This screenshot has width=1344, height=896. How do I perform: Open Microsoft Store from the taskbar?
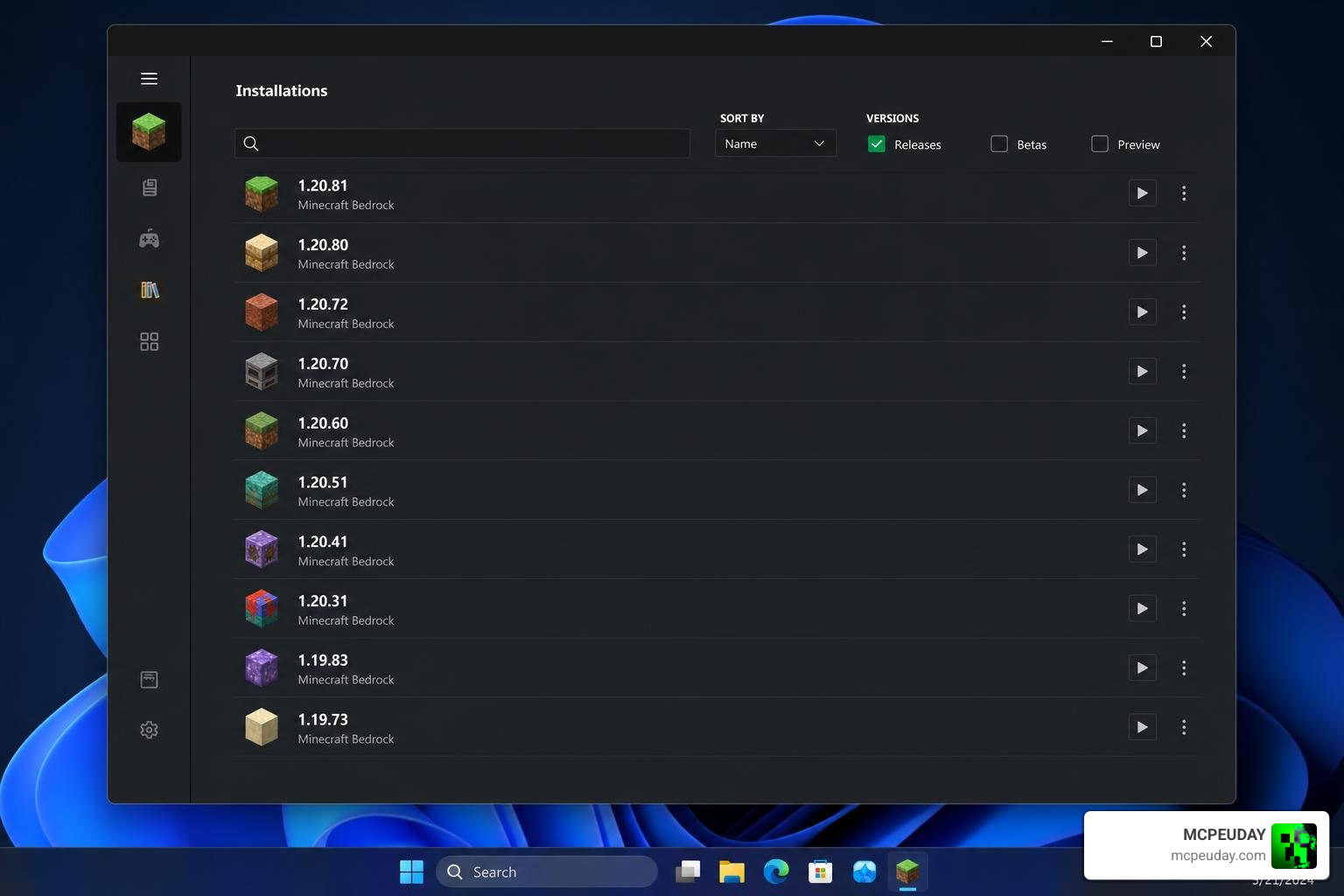[820, 872]
